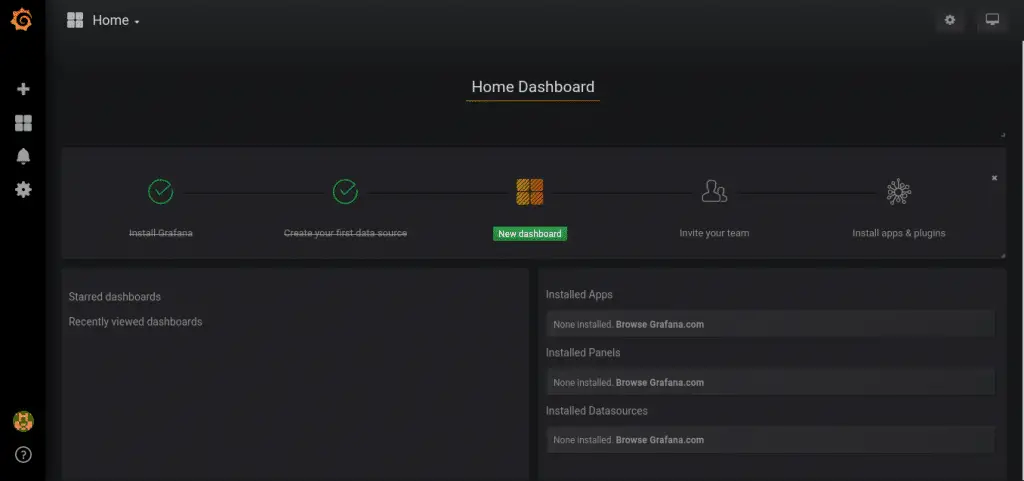Browse Grafana.com under Installed Apps
The width and height of the screenshot is (1024, 481).
point(660,324)
